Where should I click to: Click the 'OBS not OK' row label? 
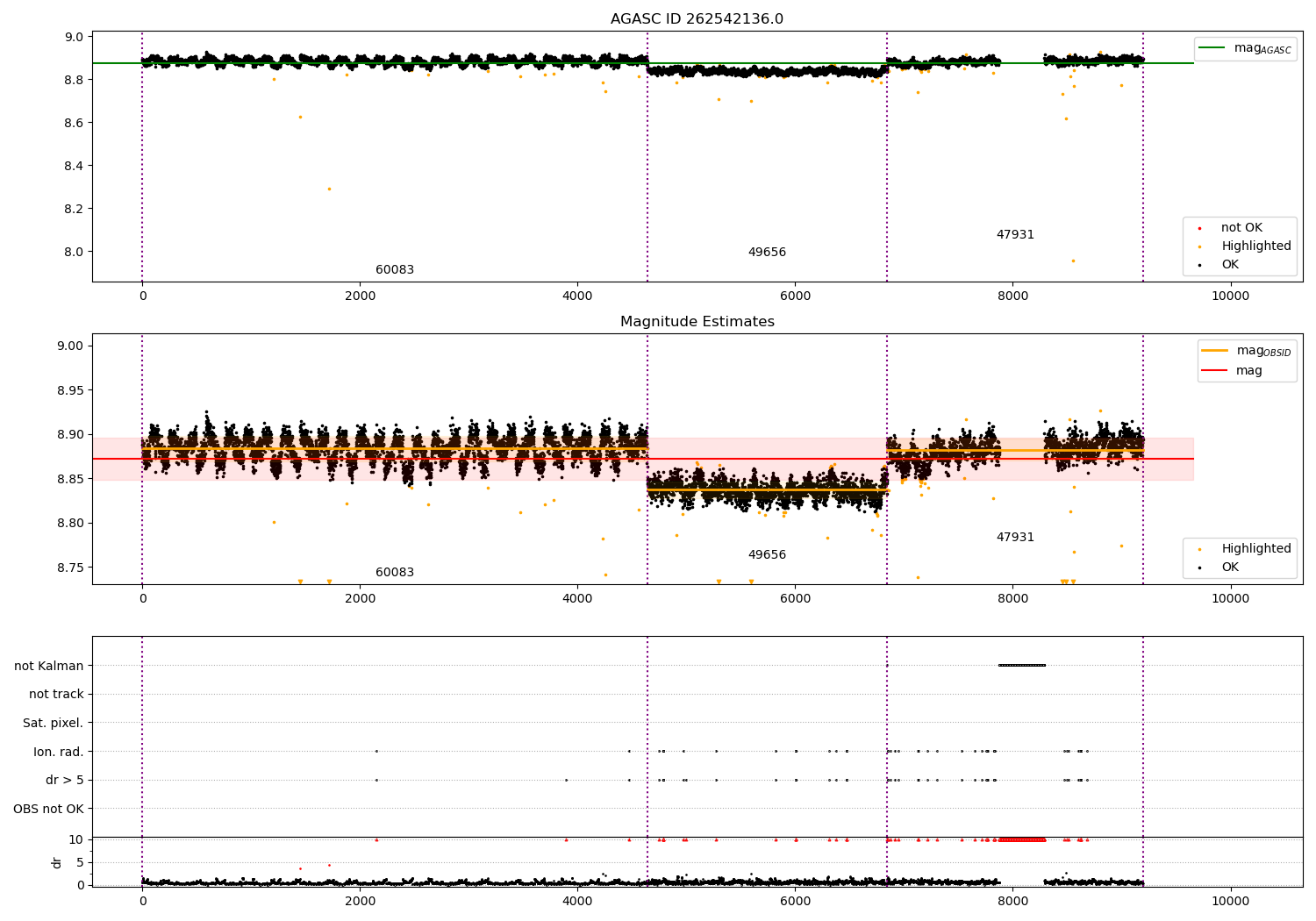pyautogui.click(x=48, y=809)
